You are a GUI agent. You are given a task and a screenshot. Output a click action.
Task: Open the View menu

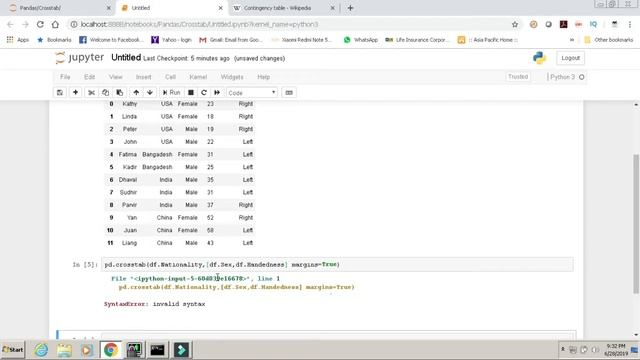click(116, 77)
